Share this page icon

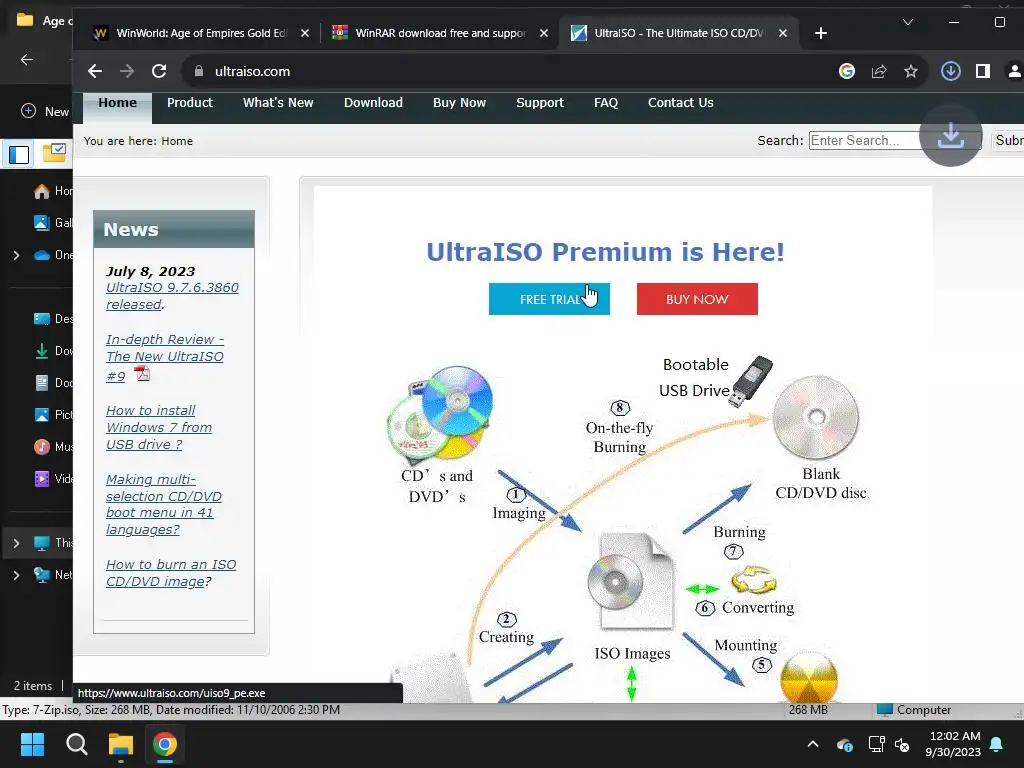click(879, 71)
